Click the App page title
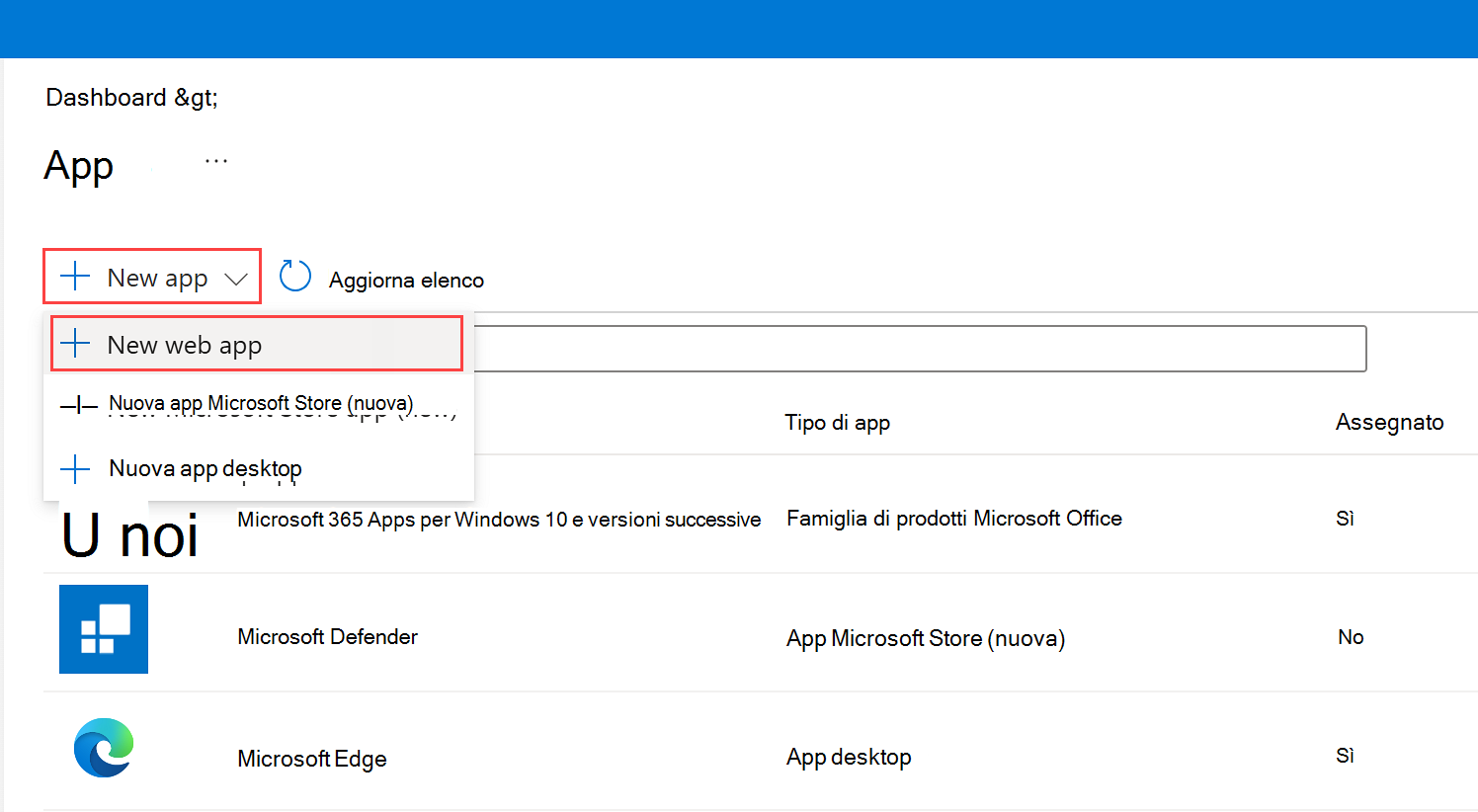1478x812 pixels. click(x=79, y=166)
